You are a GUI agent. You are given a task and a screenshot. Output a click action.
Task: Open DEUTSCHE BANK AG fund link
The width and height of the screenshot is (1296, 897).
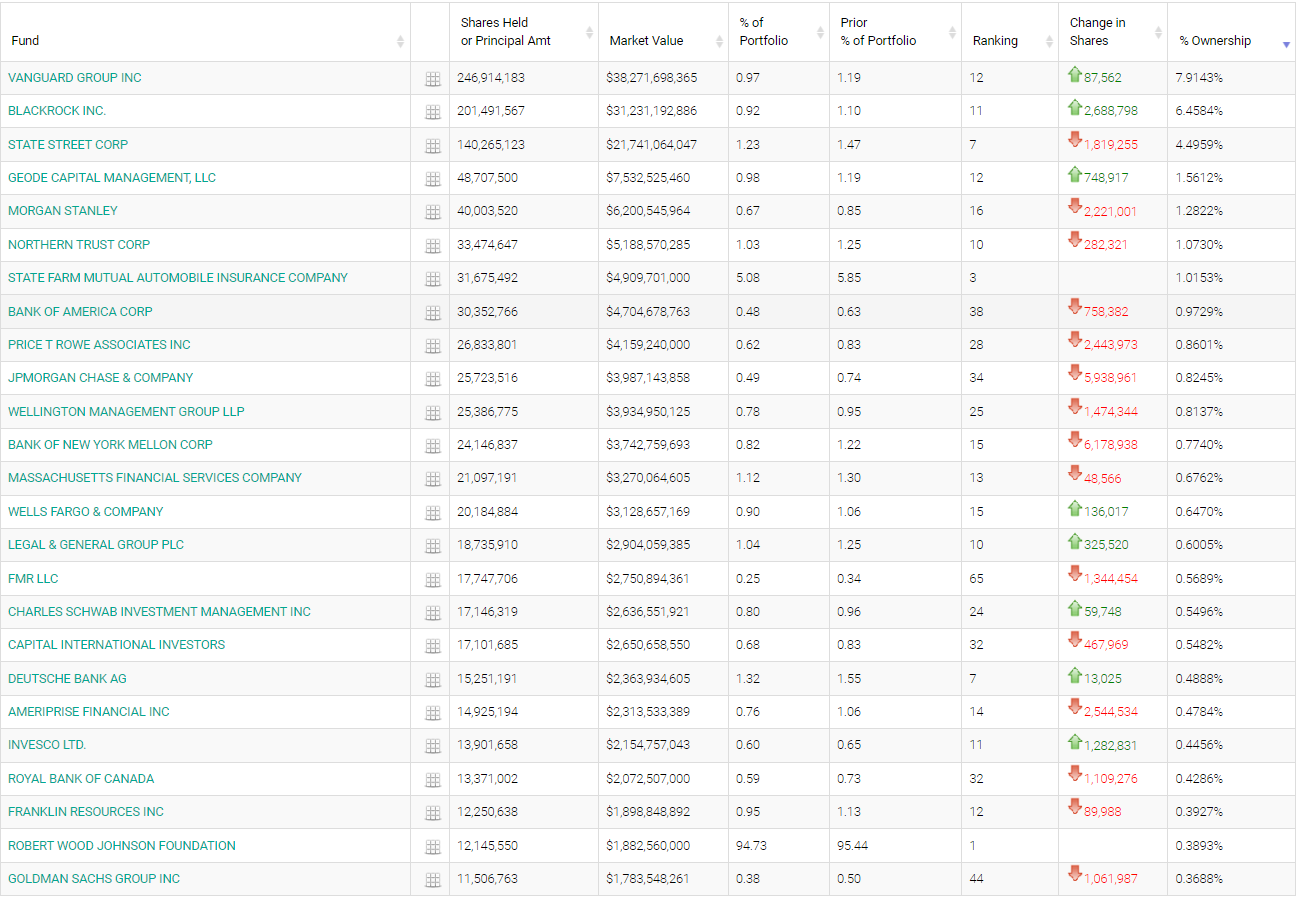[x=67, y=678]
